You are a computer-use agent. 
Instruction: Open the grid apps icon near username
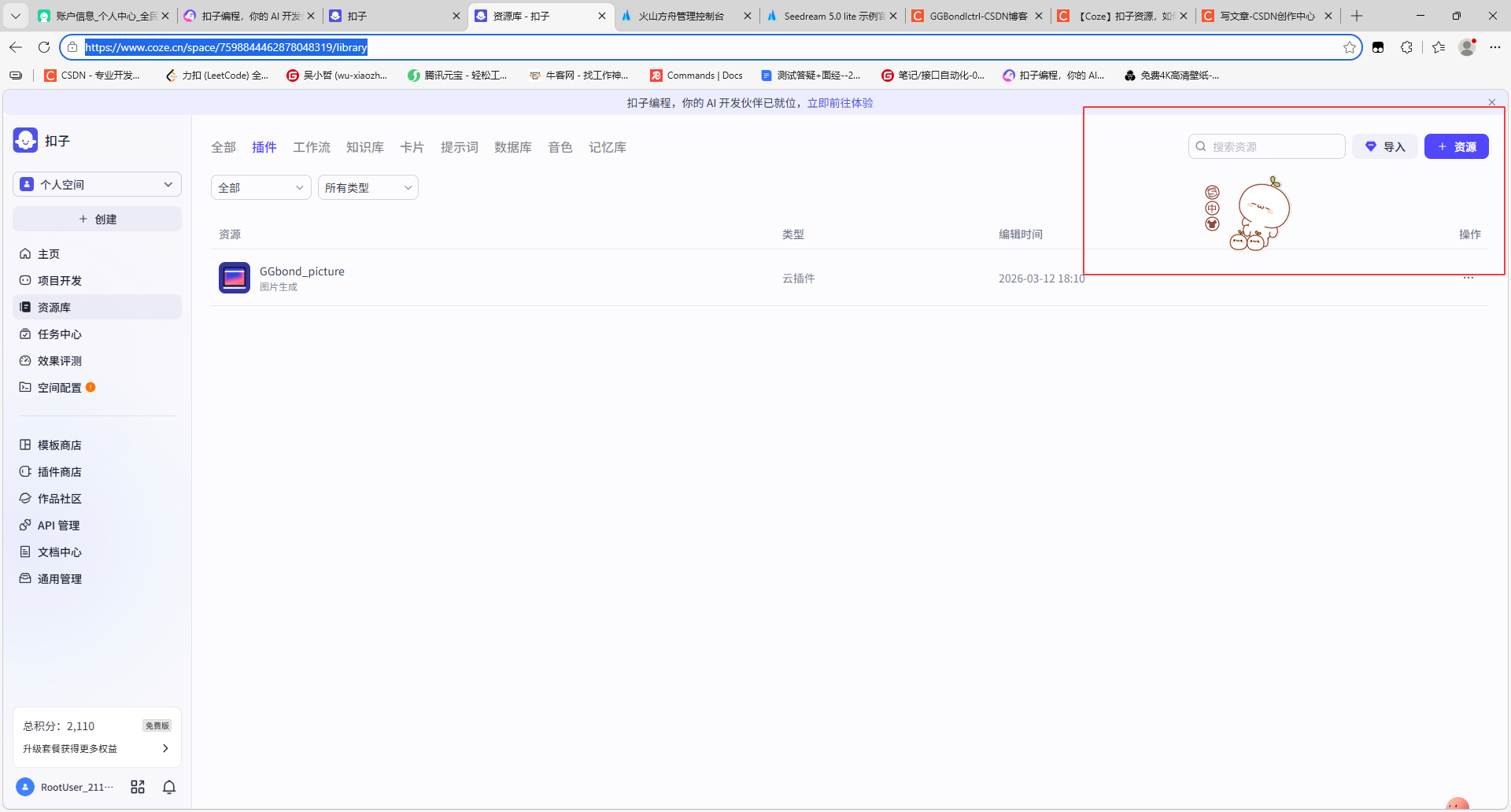[138, 787]
